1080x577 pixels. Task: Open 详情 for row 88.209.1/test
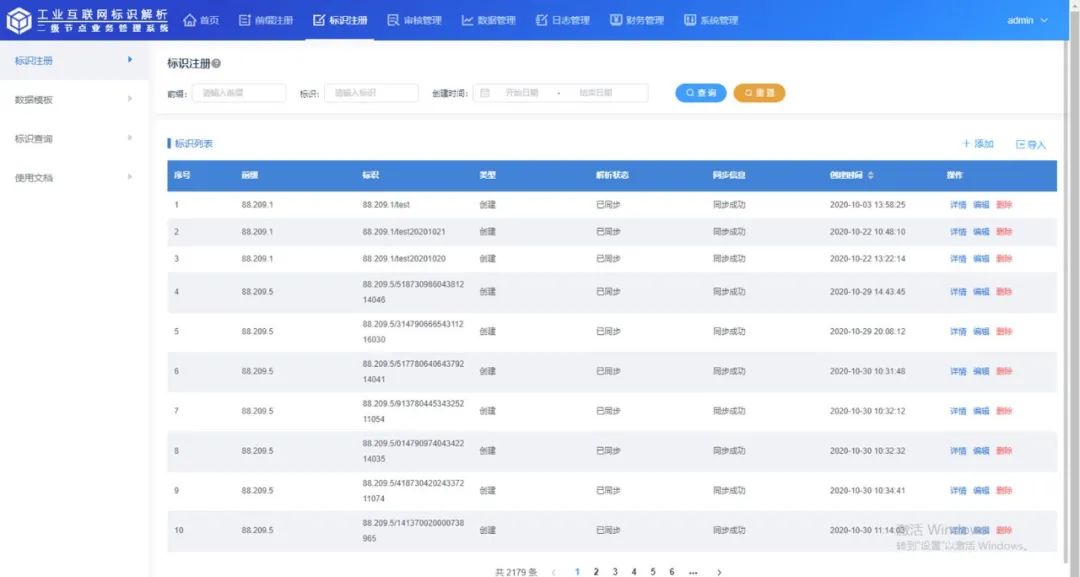pyautogui.click(x=958, y=204)
